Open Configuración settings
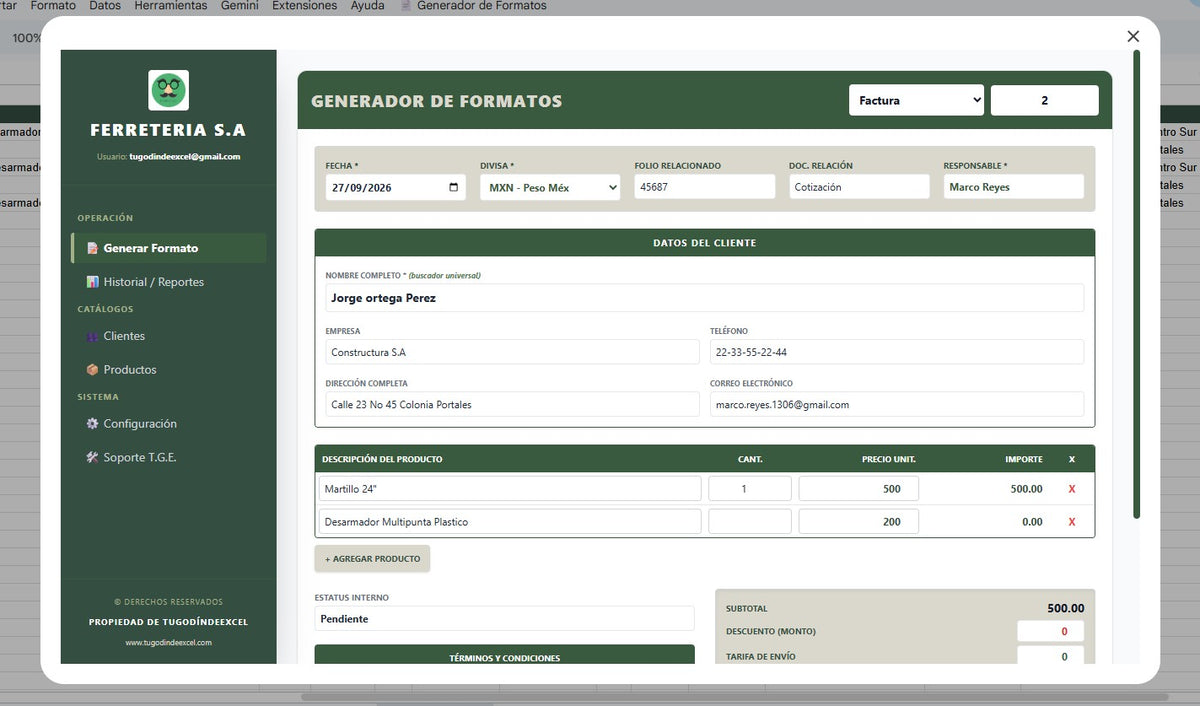This screenshot has height=706, width=1200. tap(168, 424)
